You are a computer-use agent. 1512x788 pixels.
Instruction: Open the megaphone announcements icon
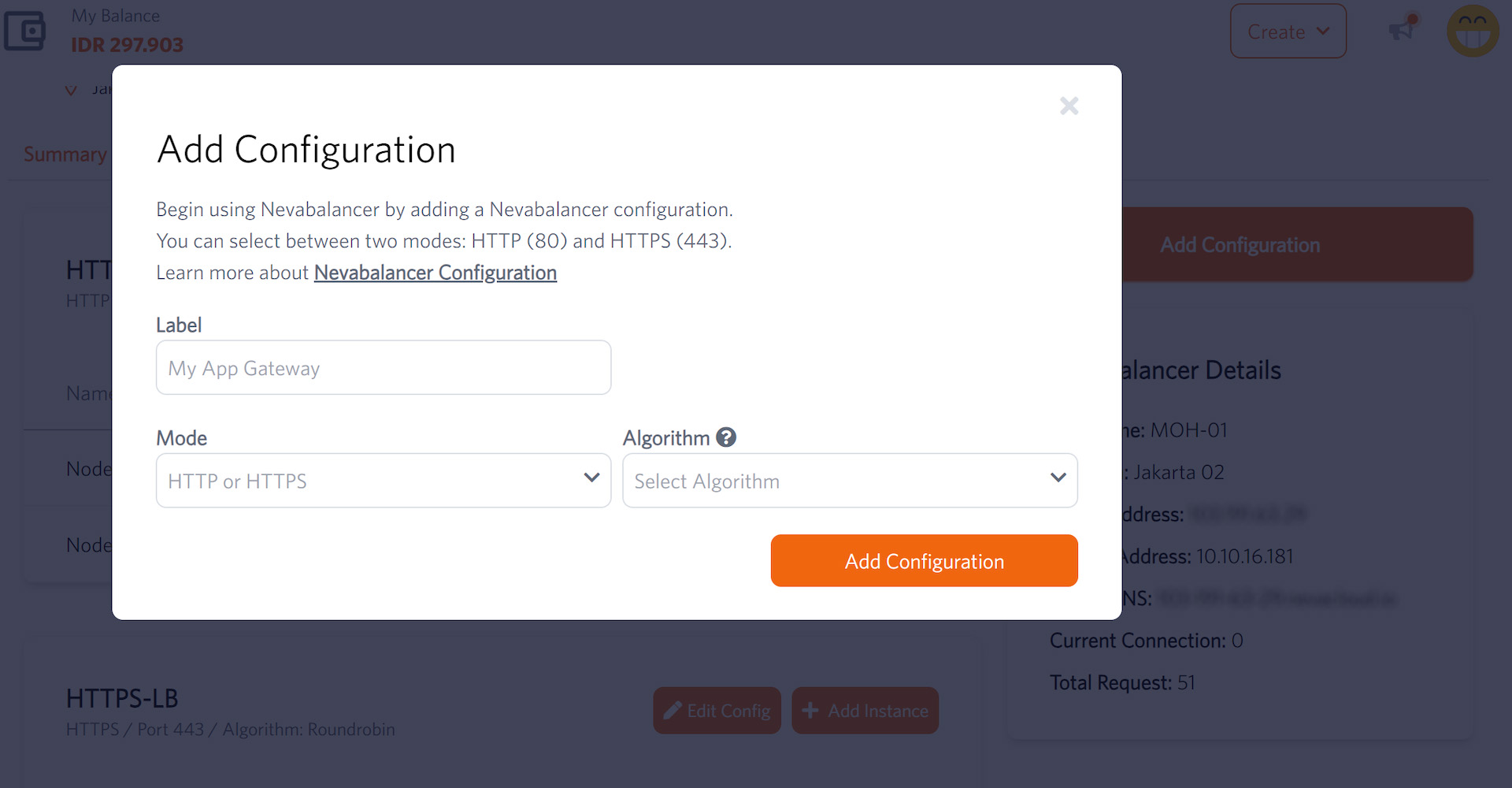point(1402,29)
